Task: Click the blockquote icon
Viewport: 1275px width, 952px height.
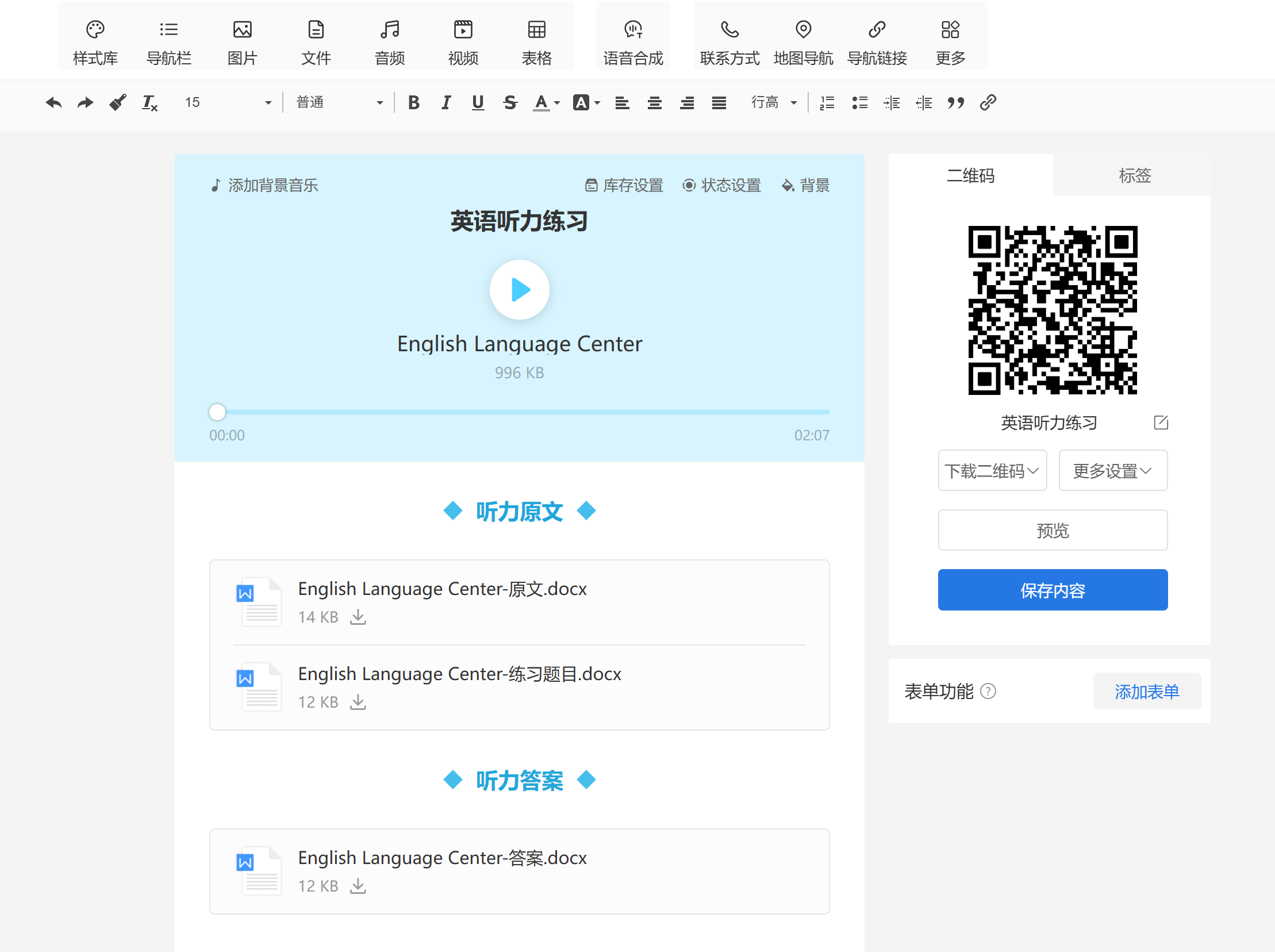Action: (x=955, y=102)
